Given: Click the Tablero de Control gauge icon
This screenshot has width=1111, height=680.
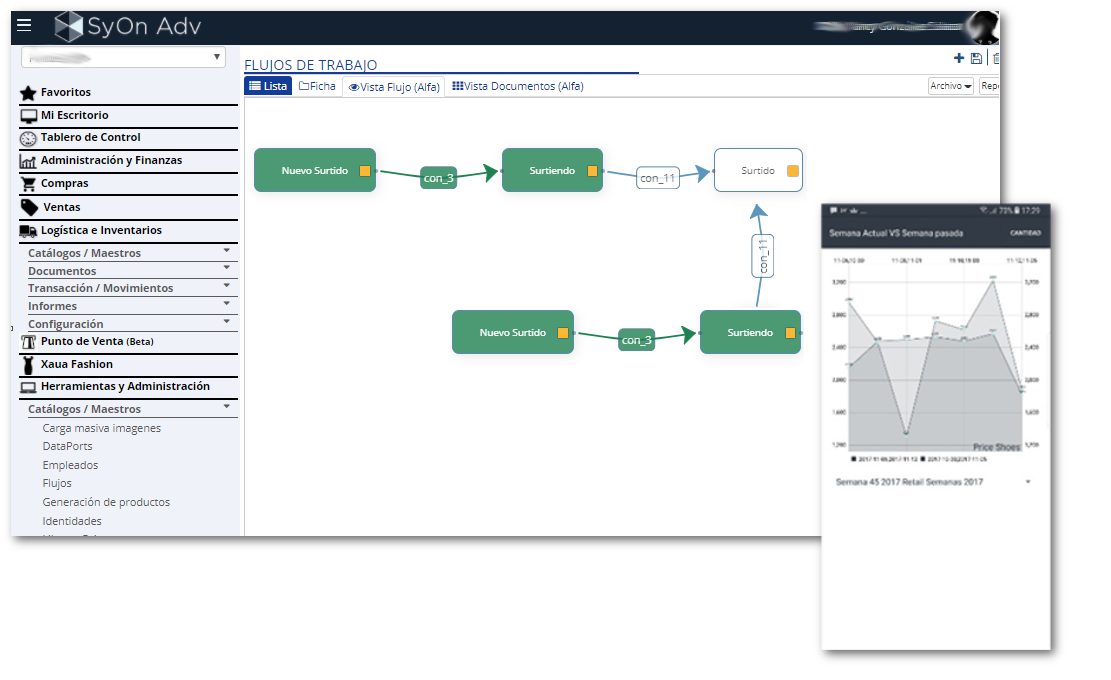Looking at the screenshot, I should click(28, 138).
